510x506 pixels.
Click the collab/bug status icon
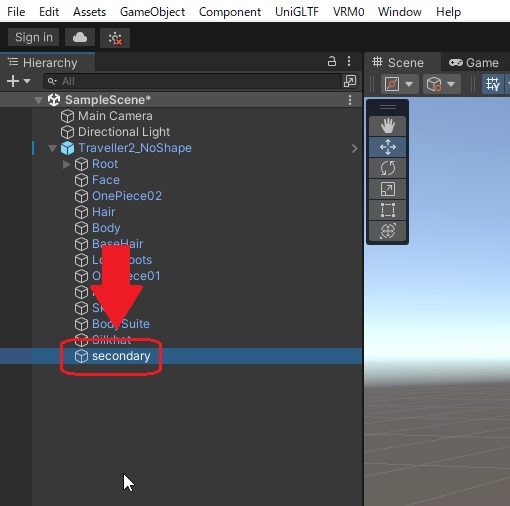click(115, 38)
